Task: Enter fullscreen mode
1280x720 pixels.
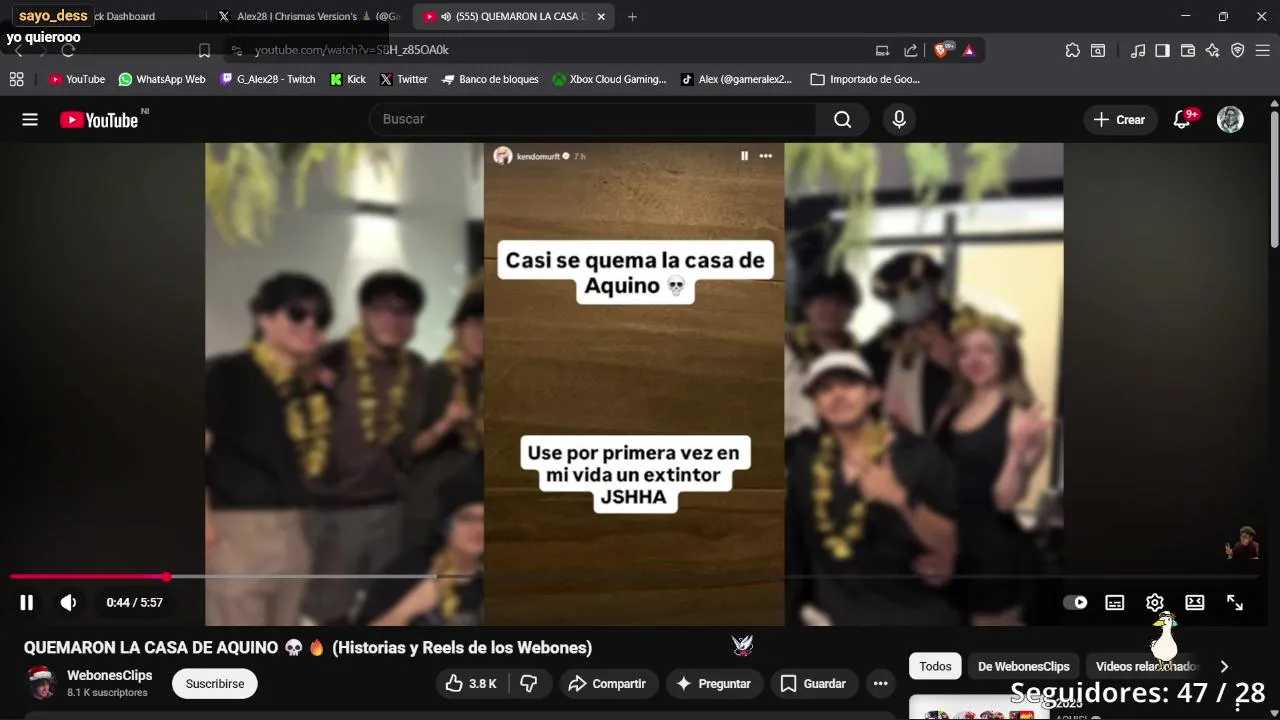Action: [1235, 602]
